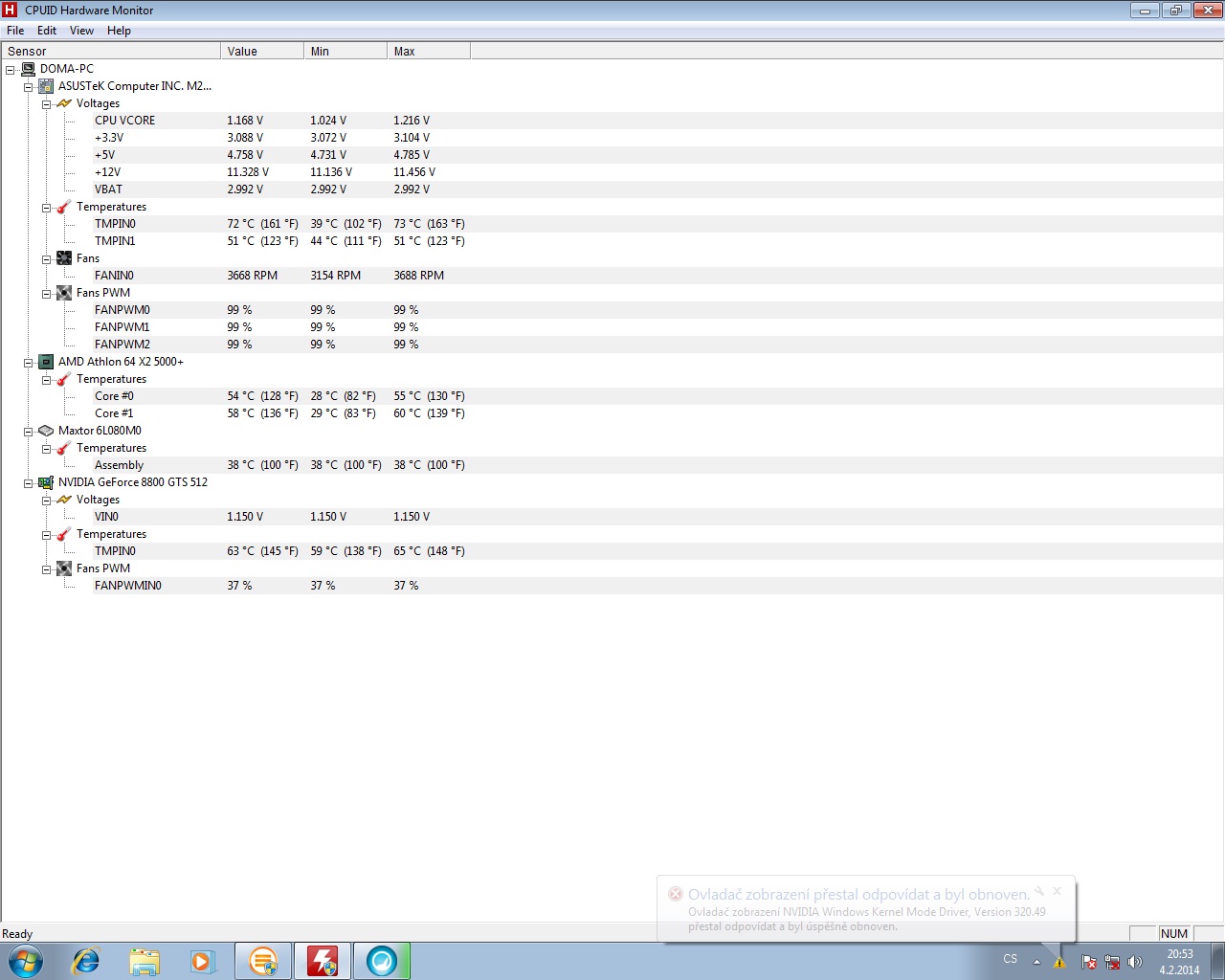1225x980 pixels.
Task: Select the Core #1 temperature row
Action: coord(658,413)
